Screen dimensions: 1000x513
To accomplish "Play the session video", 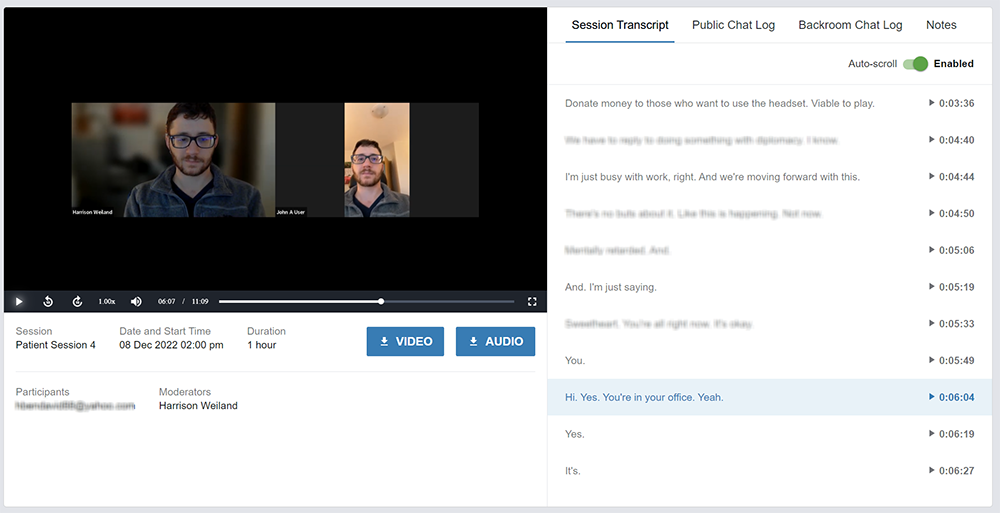I will (x=19, y=301).
